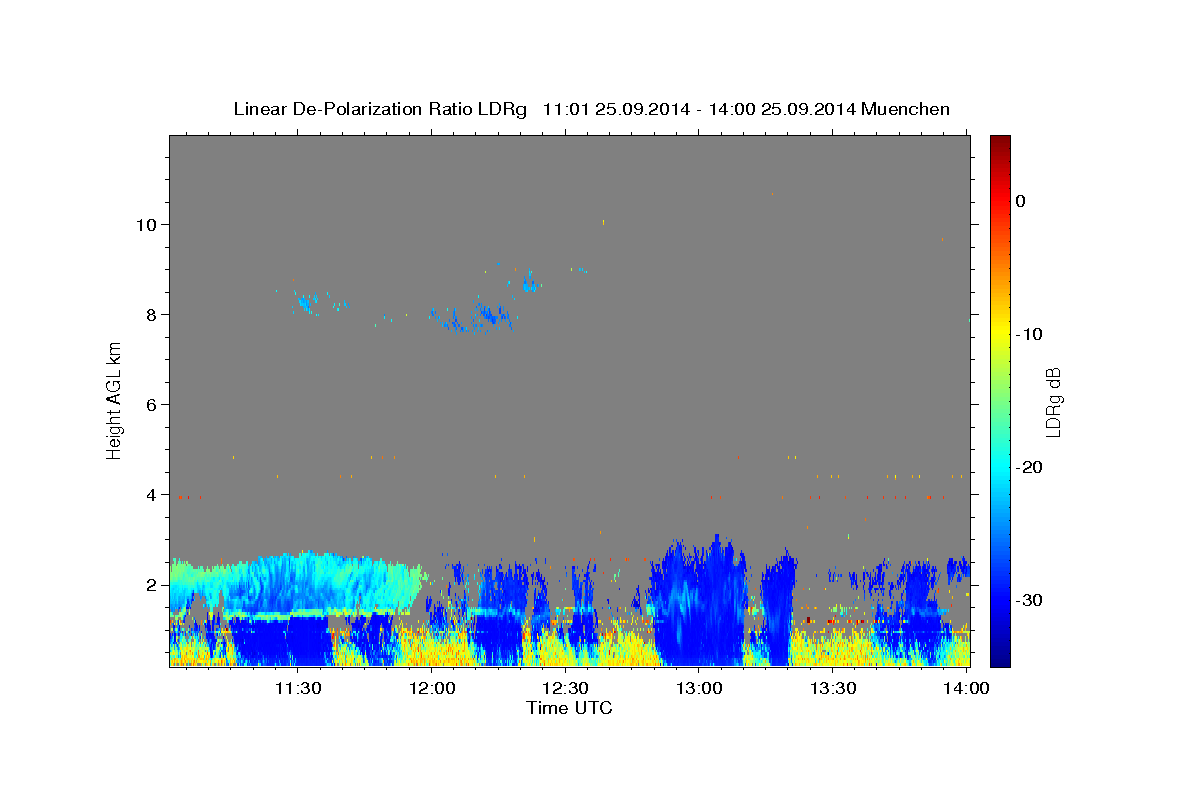Screen dimensions: 1200x800
Task: Click the colorbar value label 0
Action: click(x=1020, y=201)
